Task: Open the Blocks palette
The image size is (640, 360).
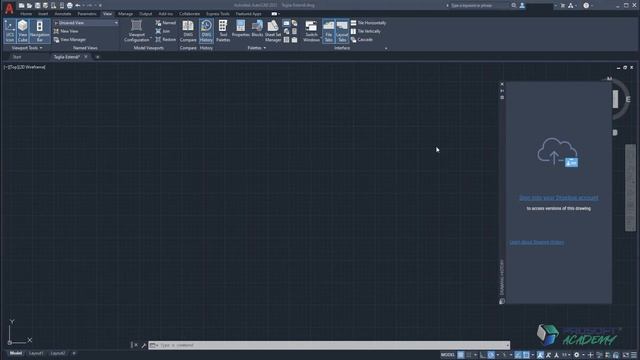Action: click(257, 29)
